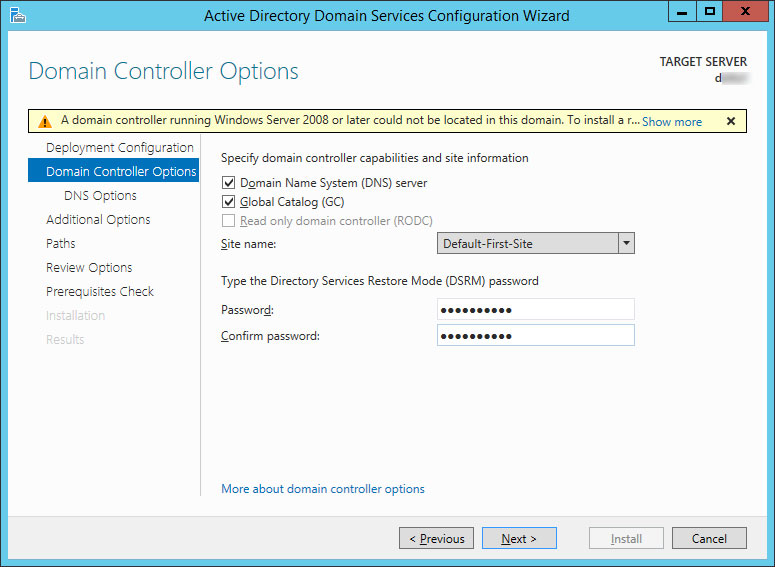
Task: Uncheck Domain Name System (DNS) server
Action: 228,183
